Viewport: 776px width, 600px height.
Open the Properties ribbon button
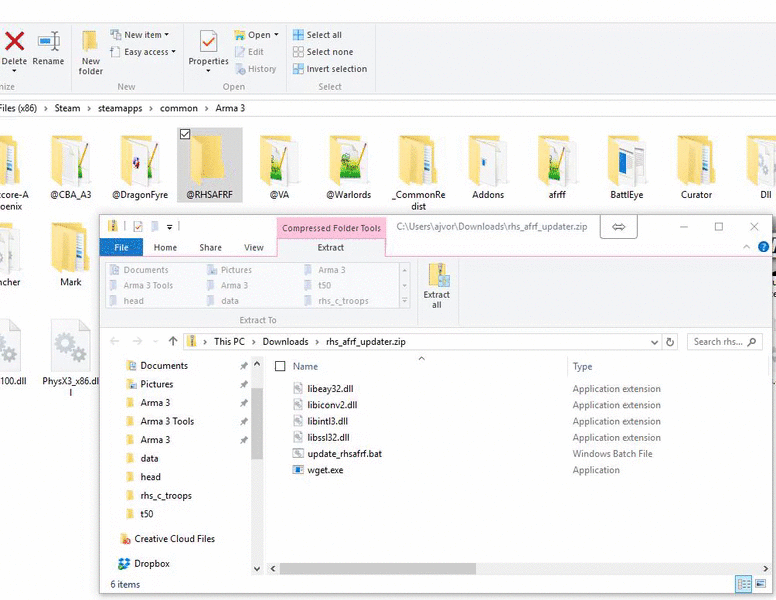208,52
